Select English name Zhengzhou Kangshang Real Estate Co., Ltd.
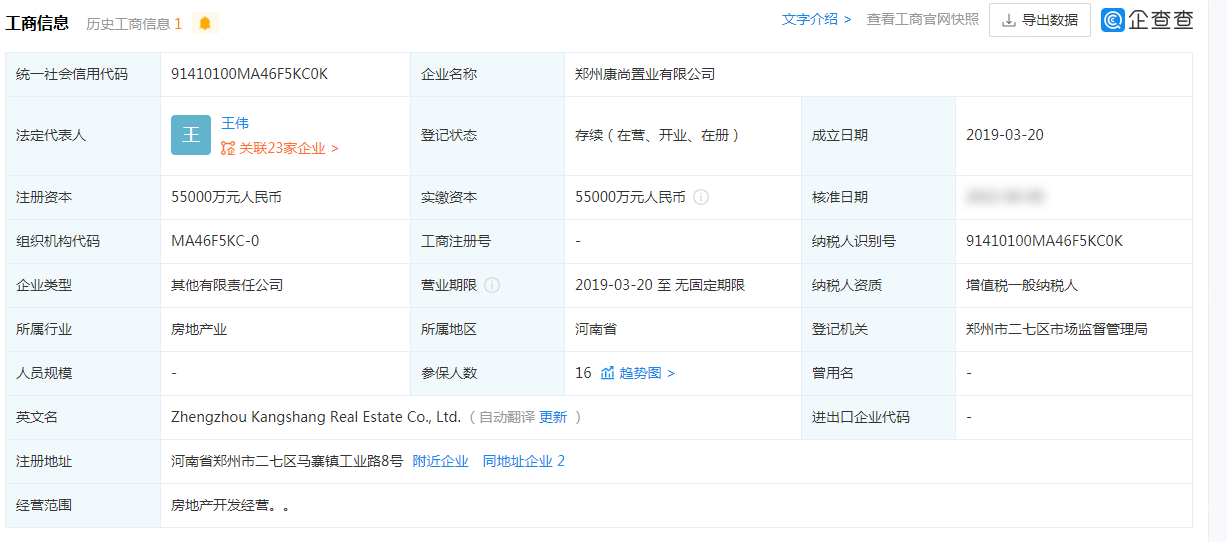Image resolution: width=1227 pixels, height=542 pixels. 316,417
